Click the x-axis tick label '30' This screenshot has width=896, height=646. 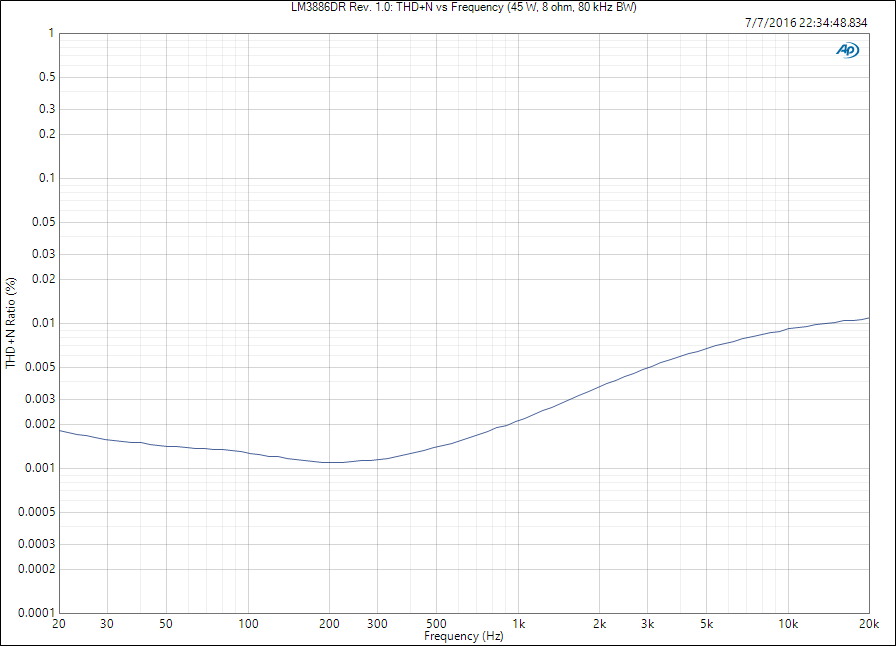tap(107, 624)
